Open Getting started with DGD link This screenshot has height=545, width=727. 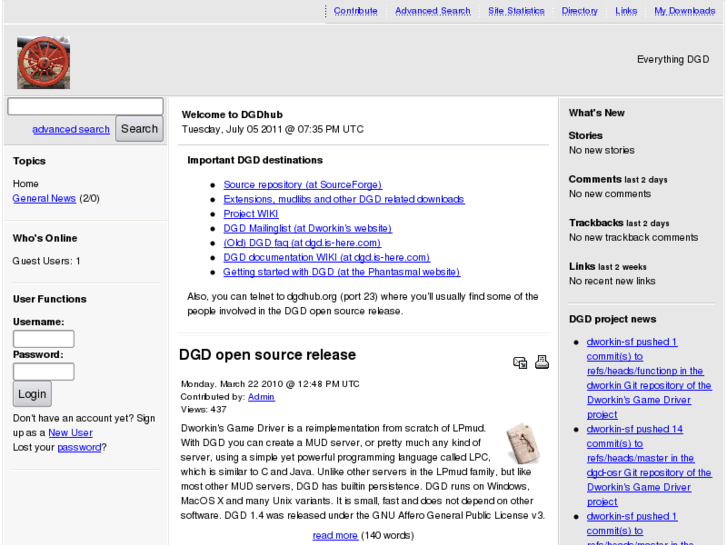341,272
